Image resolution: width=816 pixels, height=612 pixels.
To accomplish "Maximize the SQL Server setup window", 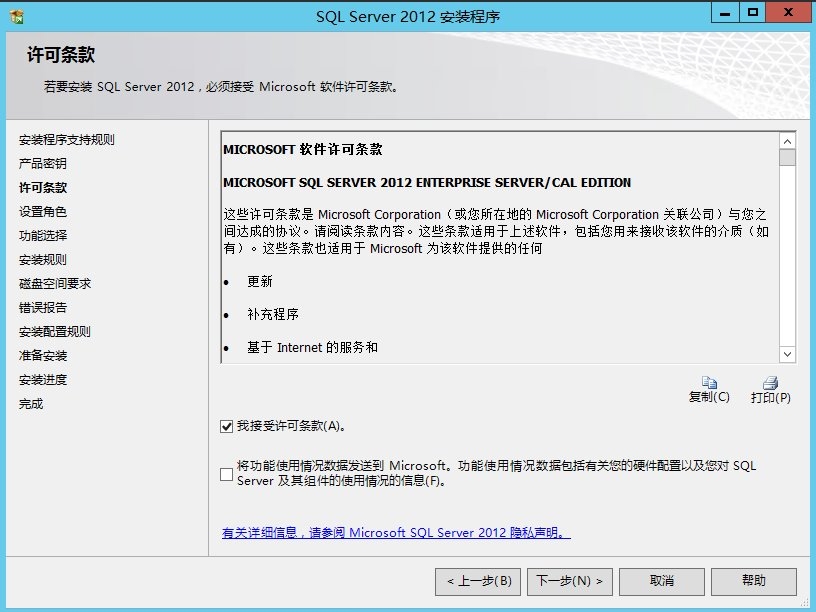I will 752,13.
